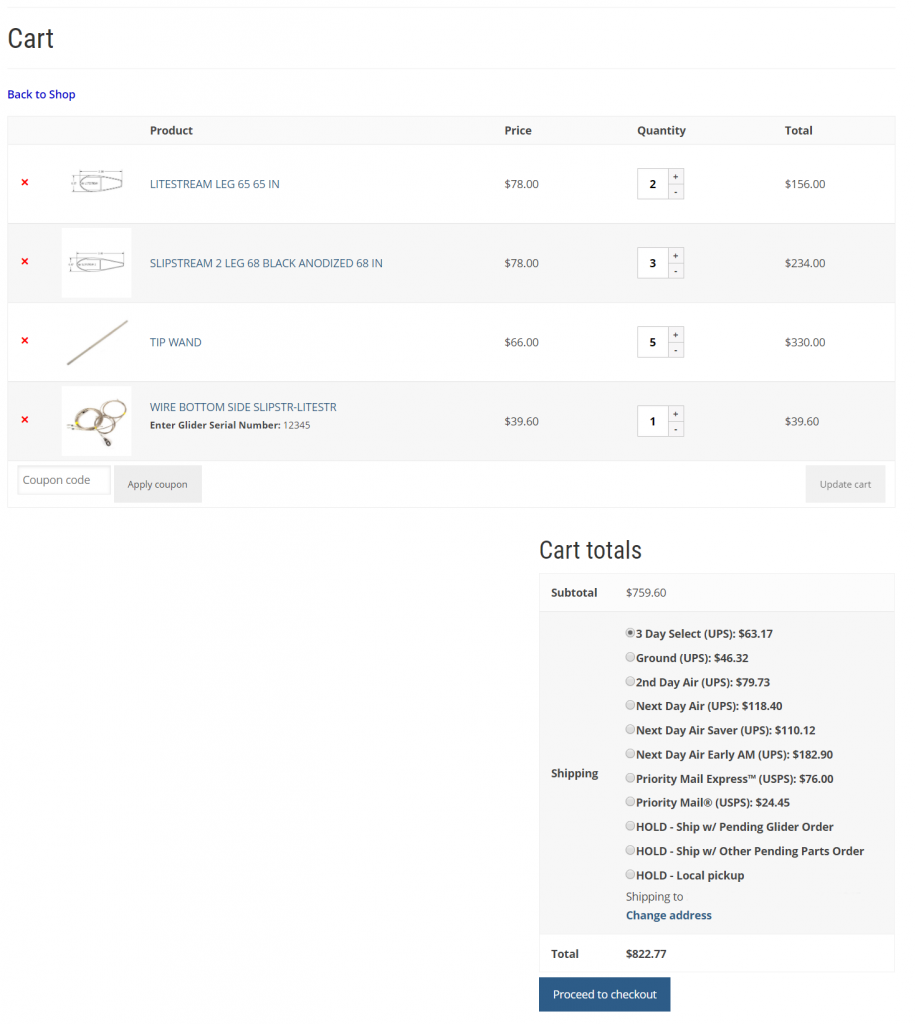Pick Next Day Air Saver (UPS) shipping

(630, 730)
